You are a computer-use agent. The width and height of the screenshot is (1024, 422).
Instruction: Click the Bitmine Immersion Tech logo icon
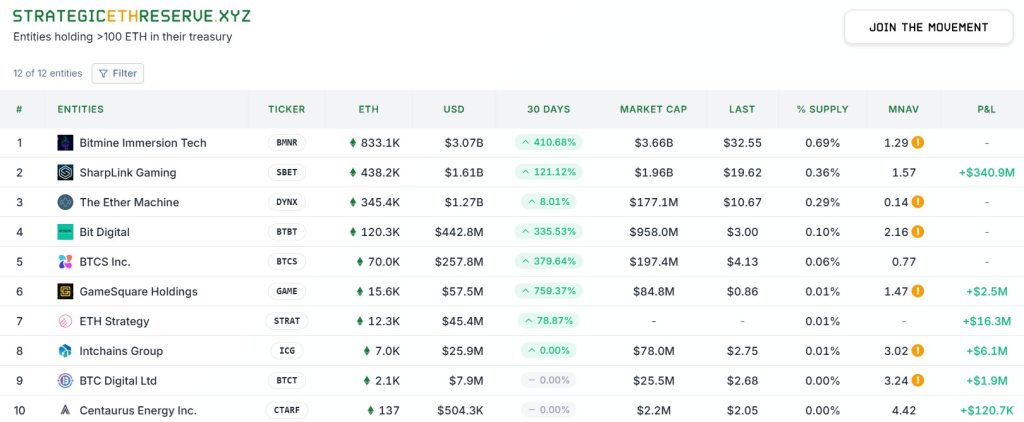pos(65,142)
